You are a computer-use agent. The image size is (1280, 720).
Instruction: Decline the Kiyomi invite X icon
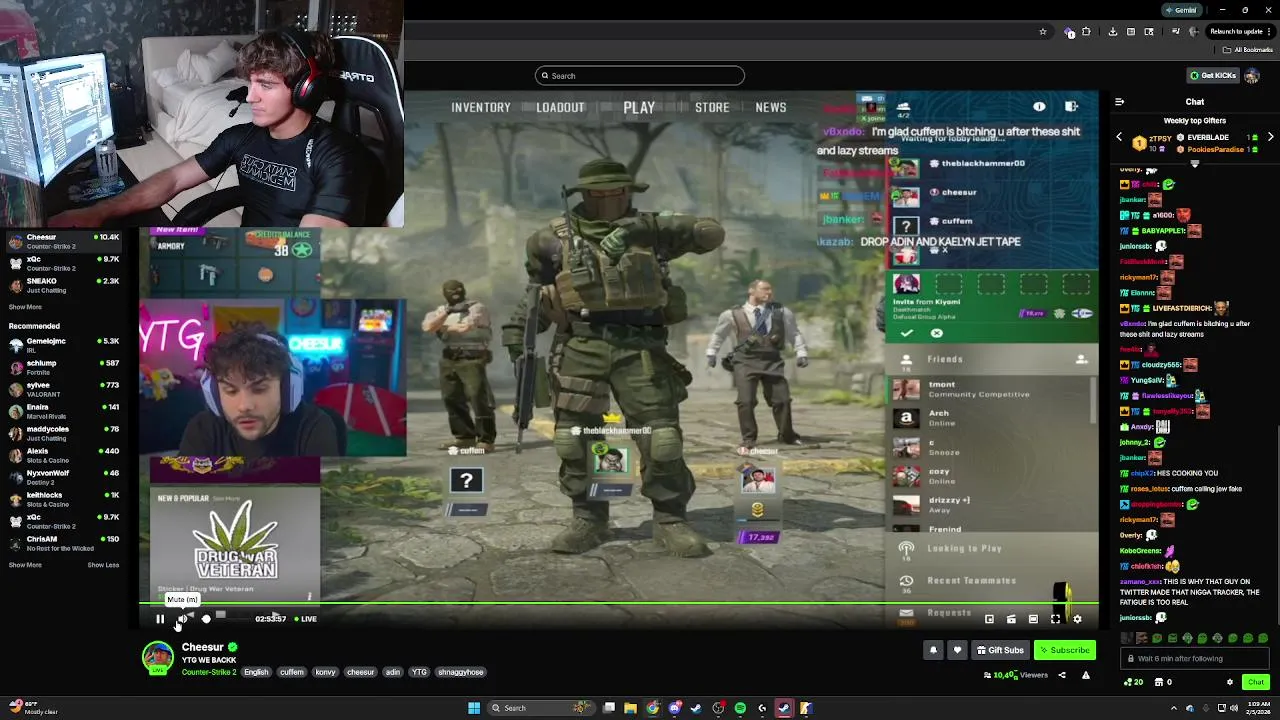click(937, 333)
